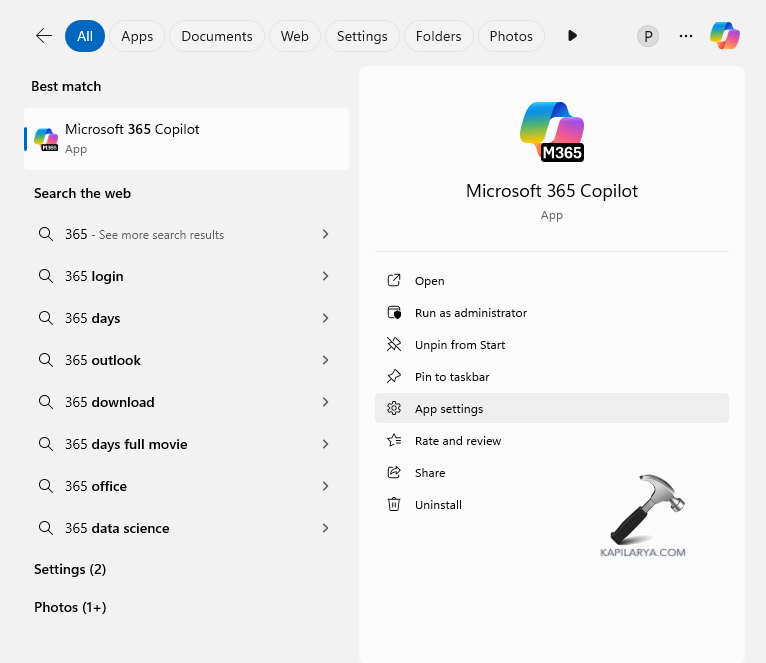766x663 pixels.
Task: Click the App settings gear icon
Action: point(394,409)
